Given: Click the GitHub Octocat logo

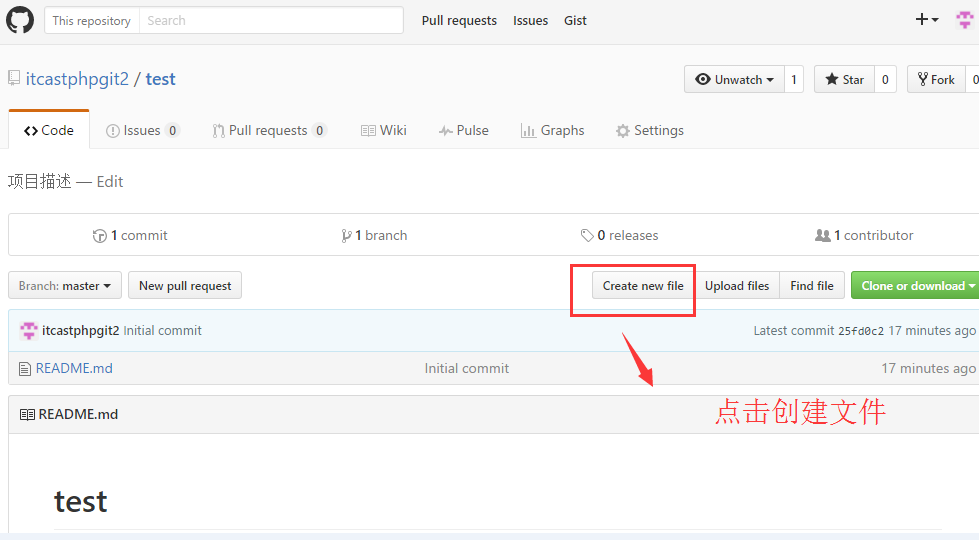Looking at the screenshot, I should click(20, 21).
